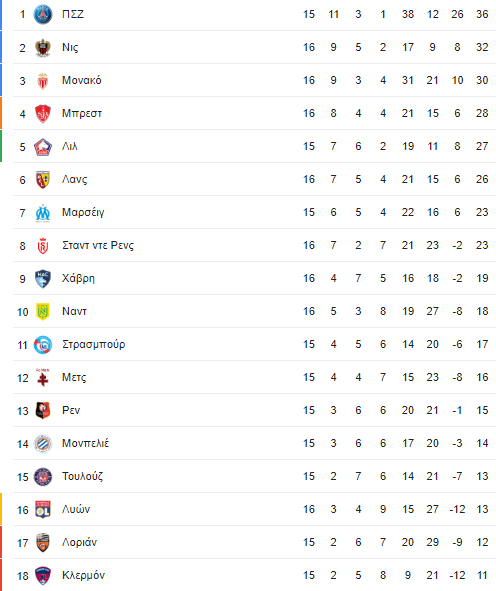
Task: Open the Λιλ club crest
Action: tap(43, 147)
